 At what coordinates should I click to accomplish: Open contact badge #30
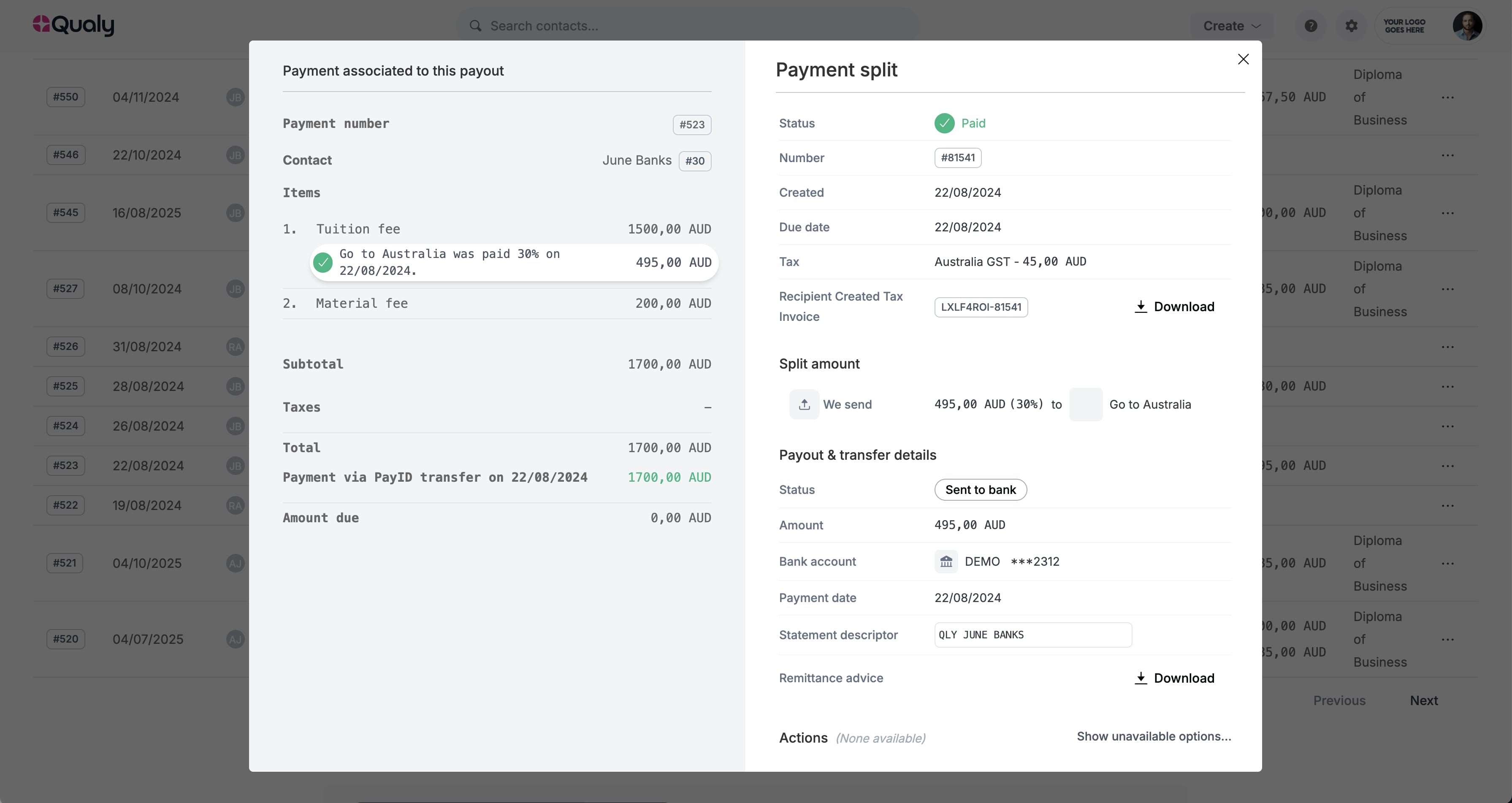(x=695, y=161)
